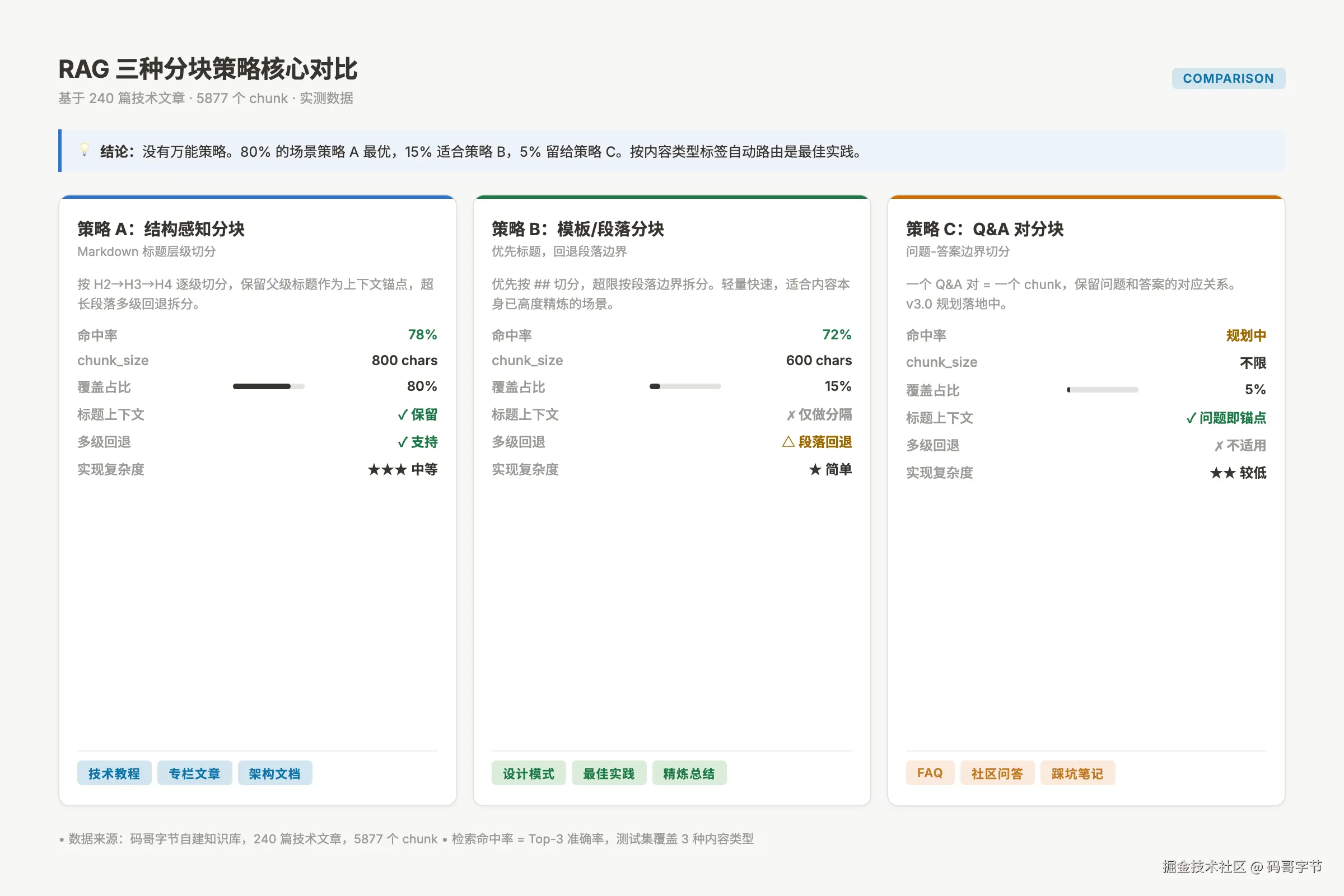Click the ✗ 不适用 status
Screen dimensions: 1344x896
pyautogui.click(x=1240, y=445)
